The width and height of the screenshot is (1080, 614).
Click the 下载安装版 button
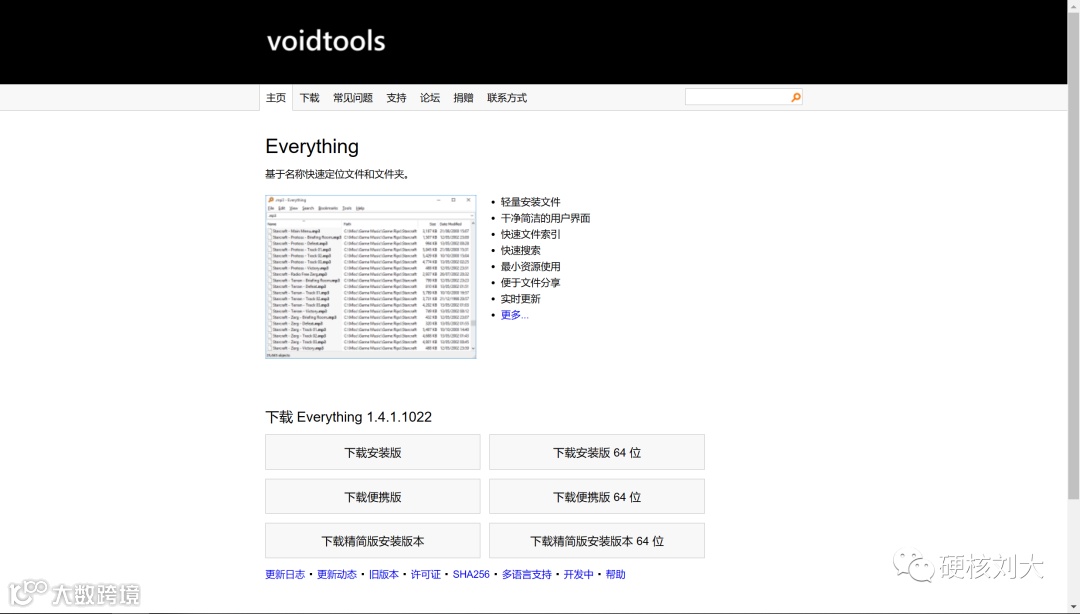coord(373,452)
